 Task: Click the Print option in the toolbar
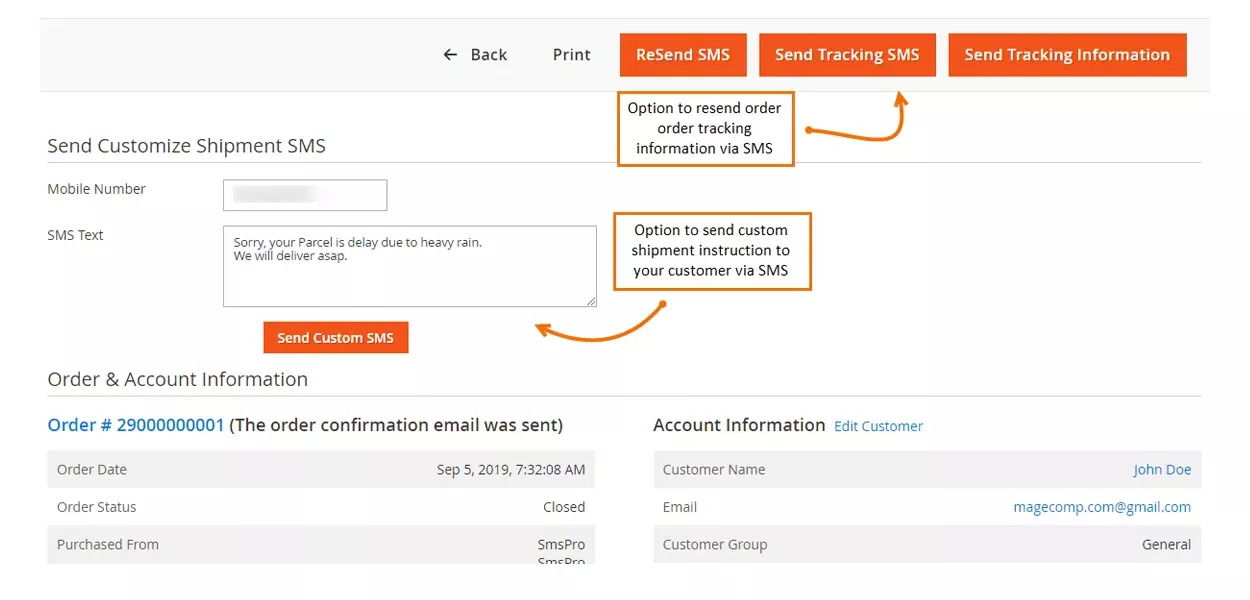570,55
